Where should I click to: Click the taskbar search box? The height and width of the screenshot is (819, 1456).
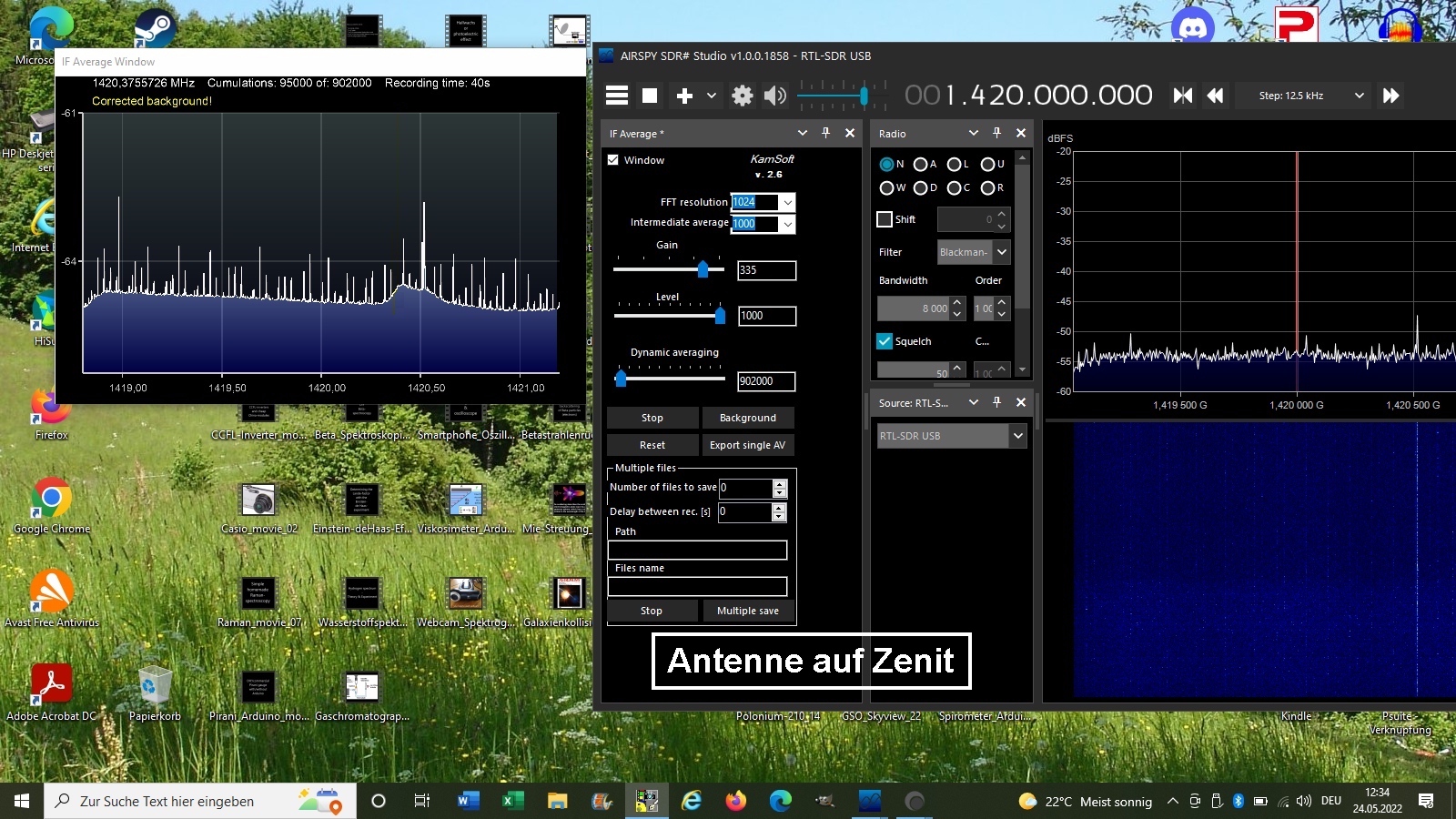pyautogui.click(x=199, y=801)
